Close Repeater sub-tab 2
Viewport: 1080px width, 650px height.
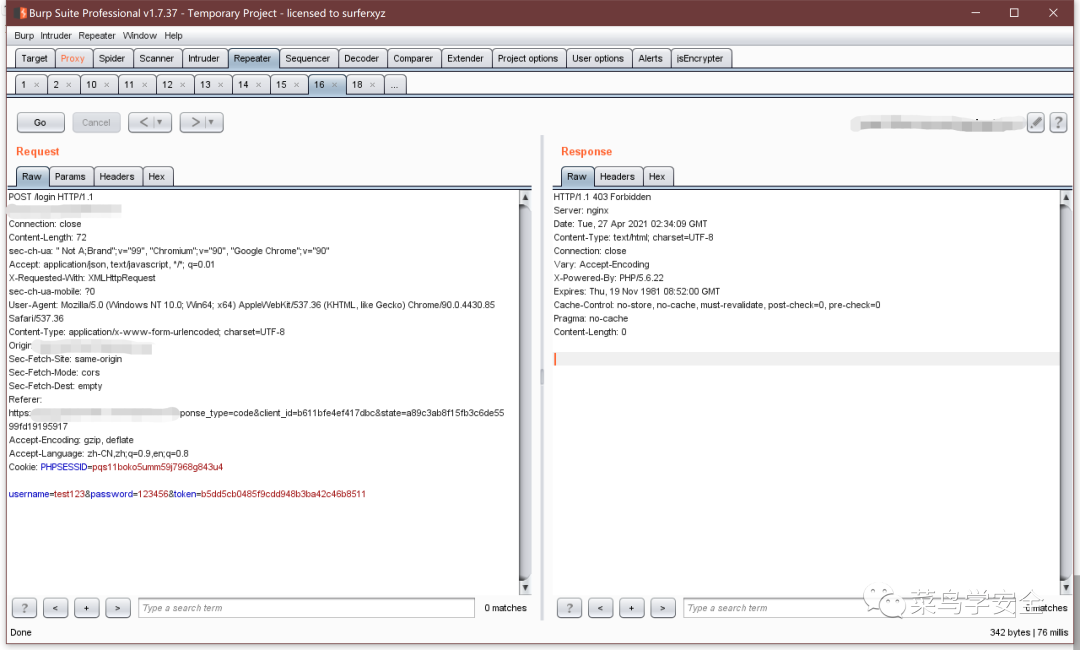(x=68, y=85)
